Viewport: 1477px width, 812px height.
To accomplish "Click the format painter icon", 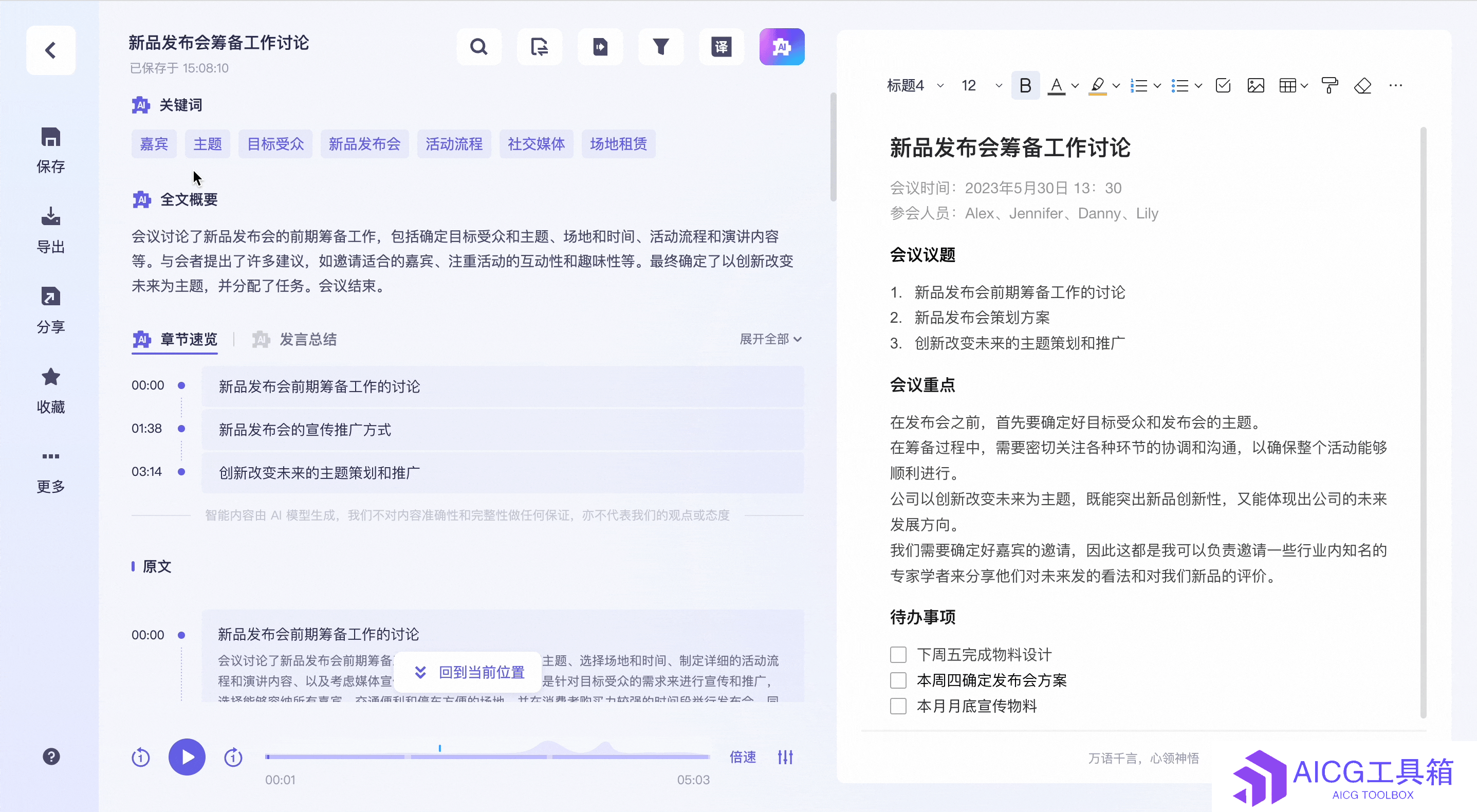I will [1330, 86].
